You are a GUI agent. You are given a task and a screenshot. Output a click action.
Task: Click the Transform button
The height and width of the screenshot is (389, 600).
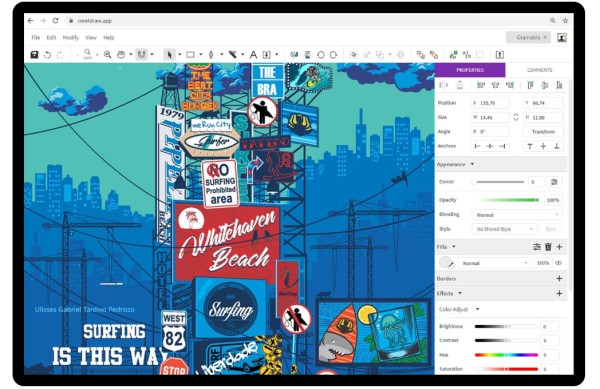[x=543, y=132]
